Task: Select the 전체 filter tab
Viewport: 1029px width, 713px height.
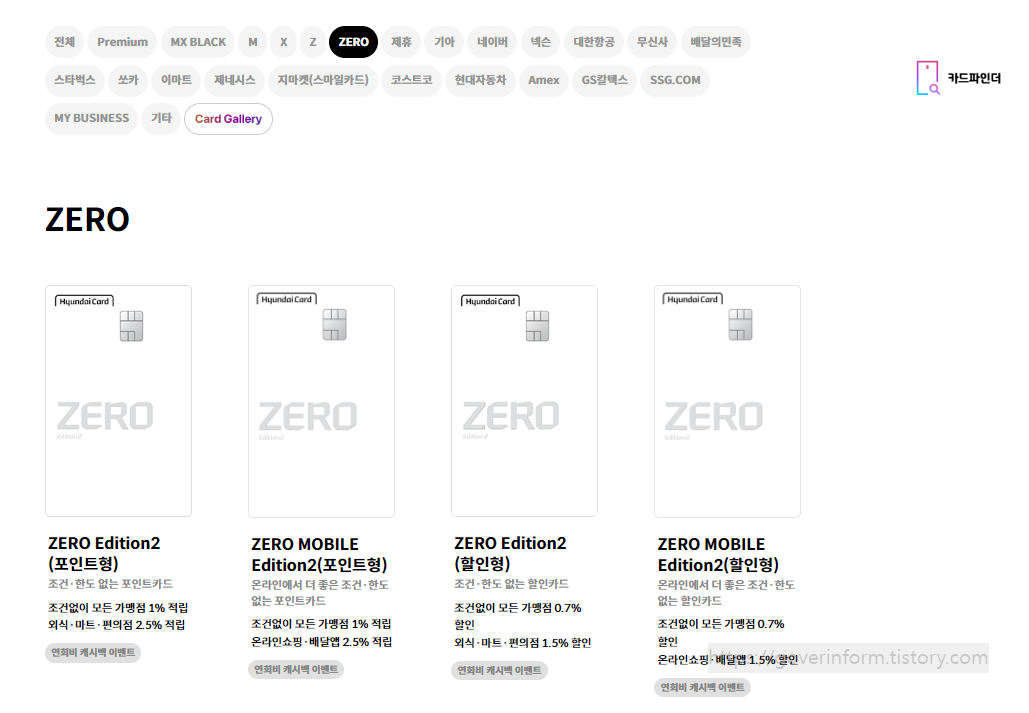Action: 64,42
